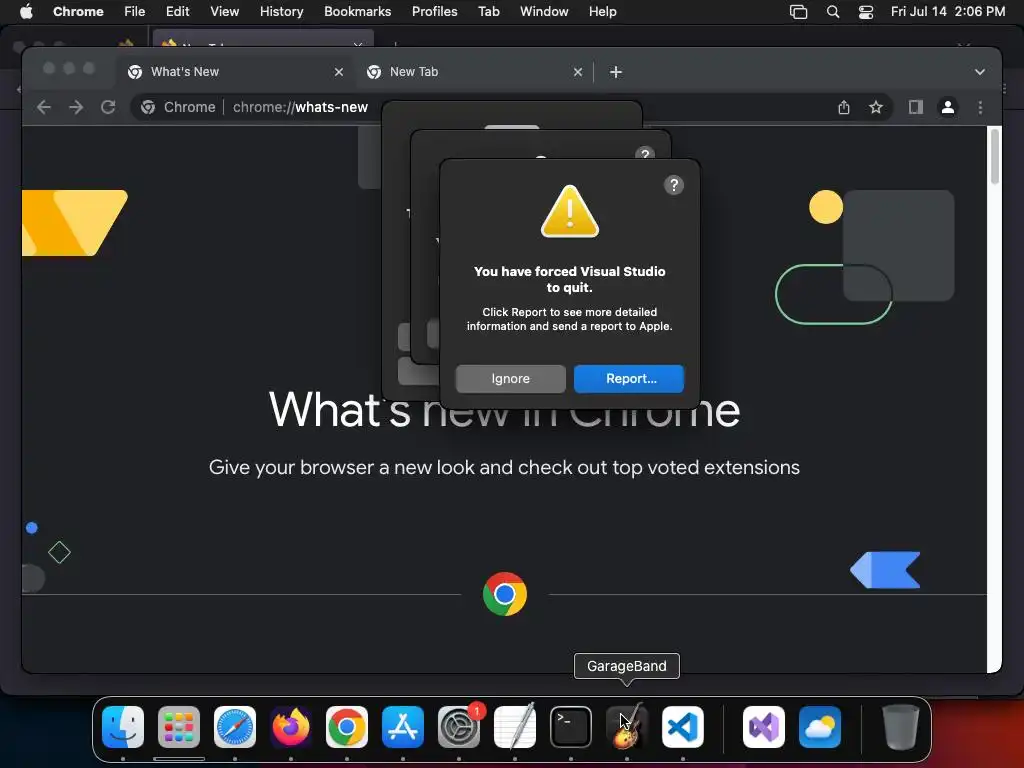
Task: Launch Firefox from the Dock
Action: [x=291, y=727]
